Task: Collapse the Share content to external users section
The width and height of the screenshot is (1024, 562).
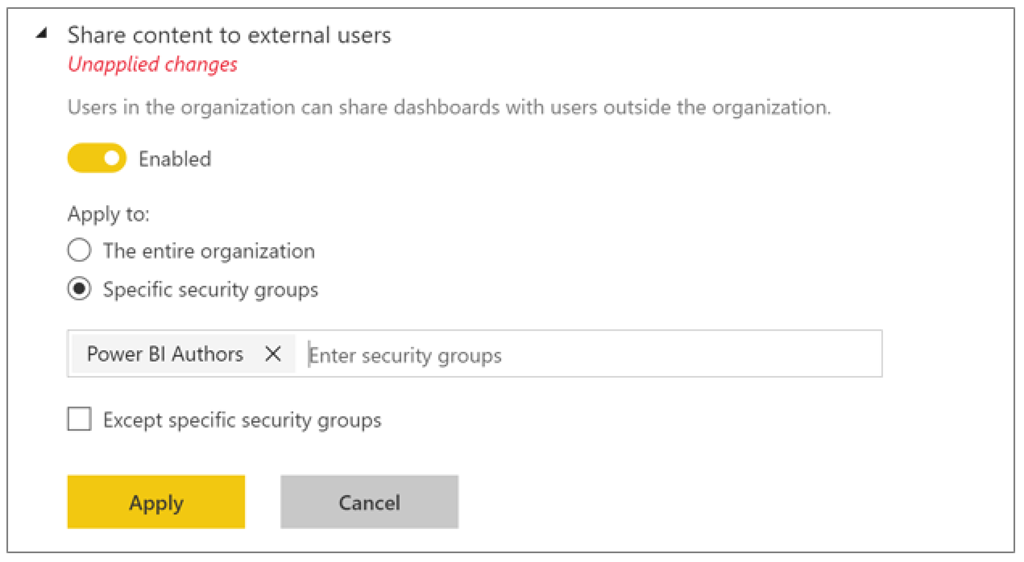Action: (42, 33)
